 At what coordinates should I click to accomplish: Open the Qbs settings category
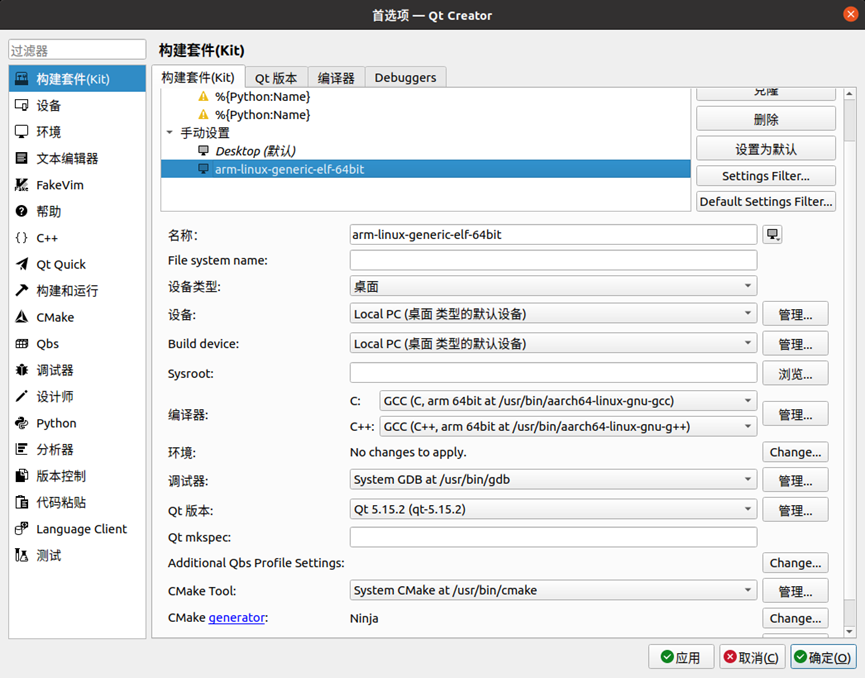(x=47, y=344)
